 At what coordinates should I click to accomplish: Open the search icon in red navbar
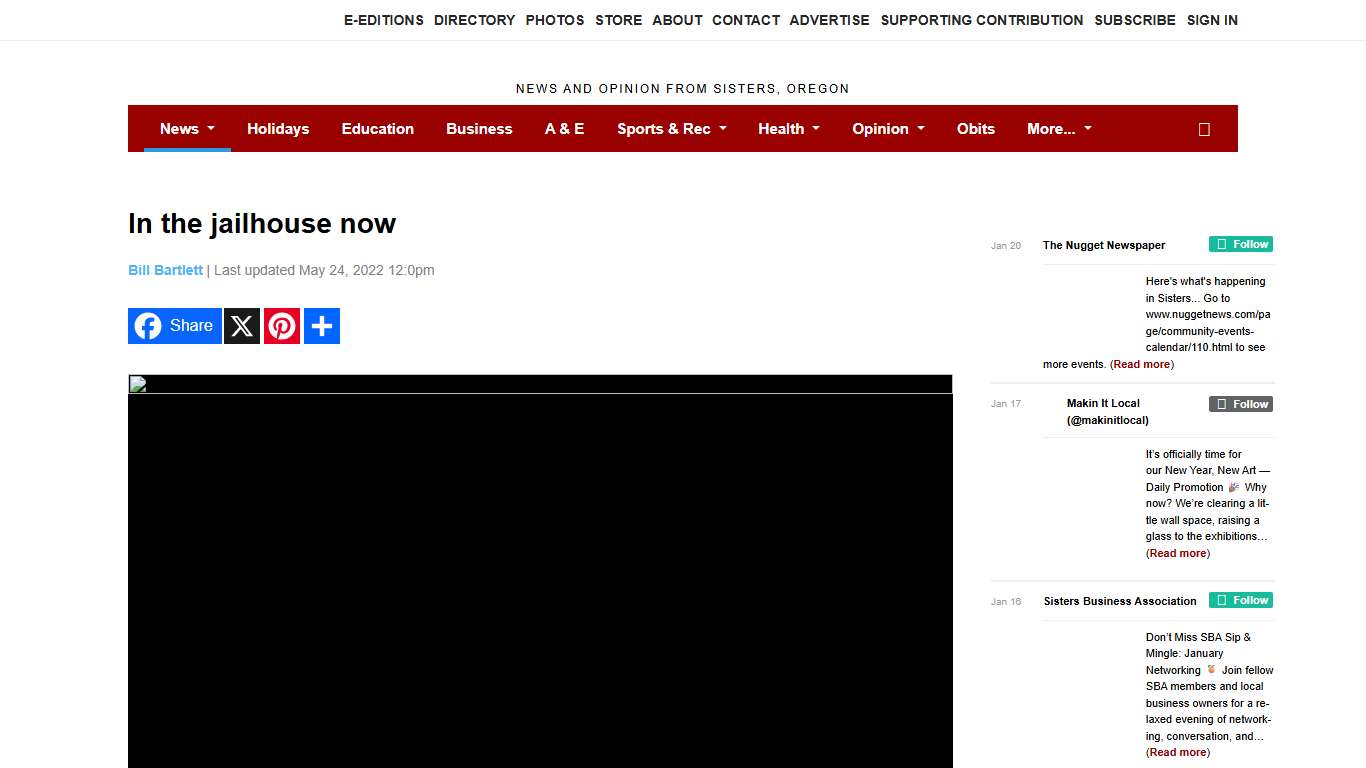point(1204,129)
